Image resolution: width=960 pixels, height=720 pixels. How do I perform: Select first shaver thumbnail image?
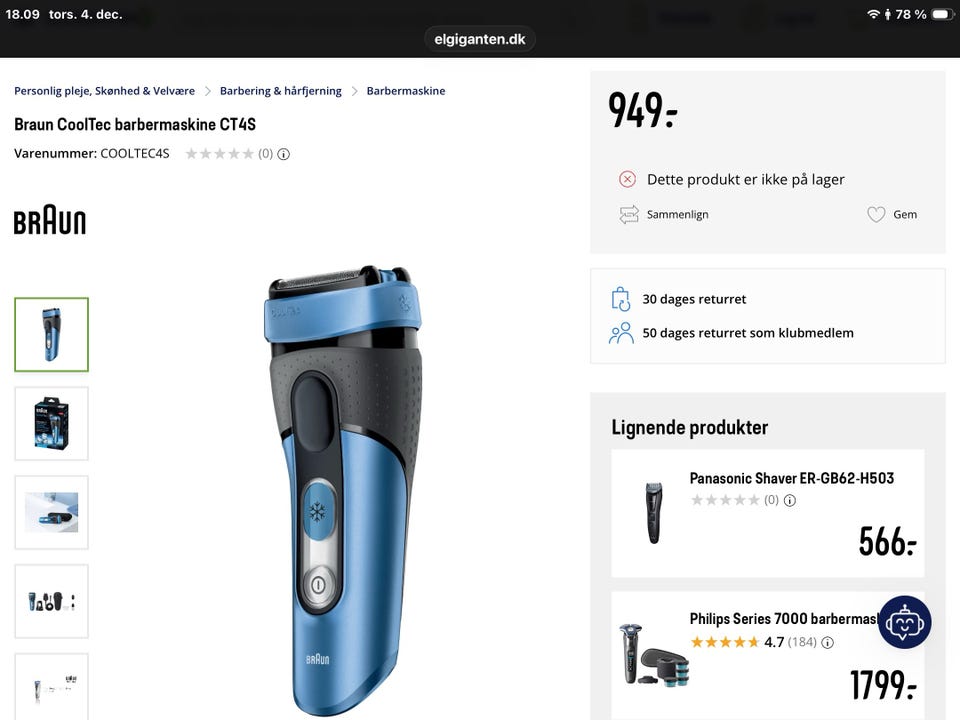[51, 334]
